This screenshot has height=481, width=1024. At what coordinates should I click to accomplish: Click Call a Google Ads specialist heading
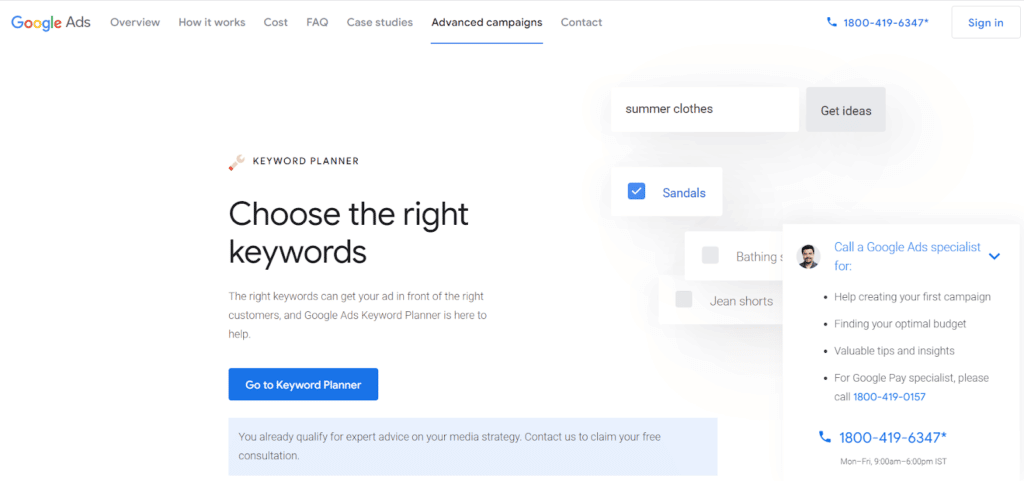pyautogui.click(x=907, y=256)
